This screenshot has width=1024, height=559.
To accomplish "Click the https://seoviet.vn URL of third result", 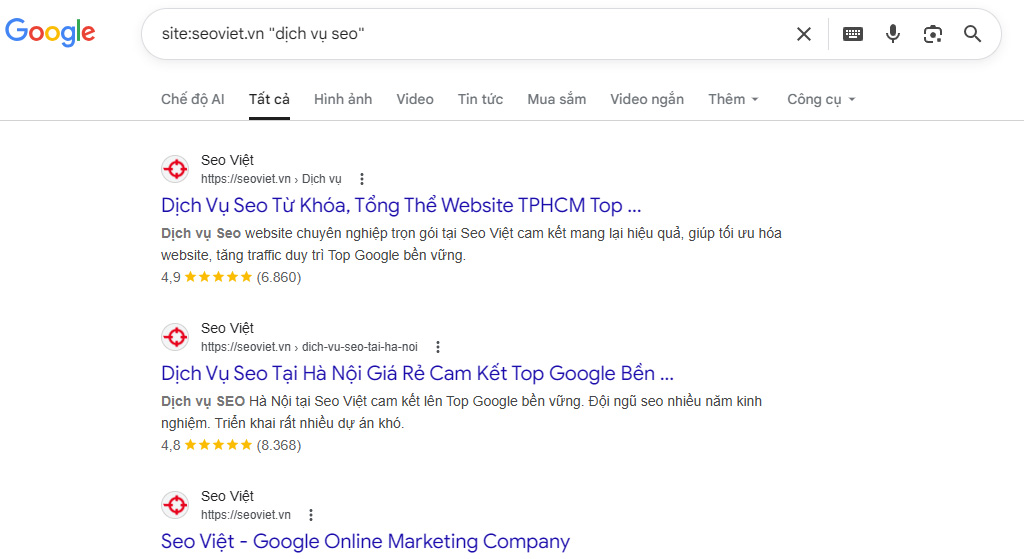I will click(x=246, y=515).
